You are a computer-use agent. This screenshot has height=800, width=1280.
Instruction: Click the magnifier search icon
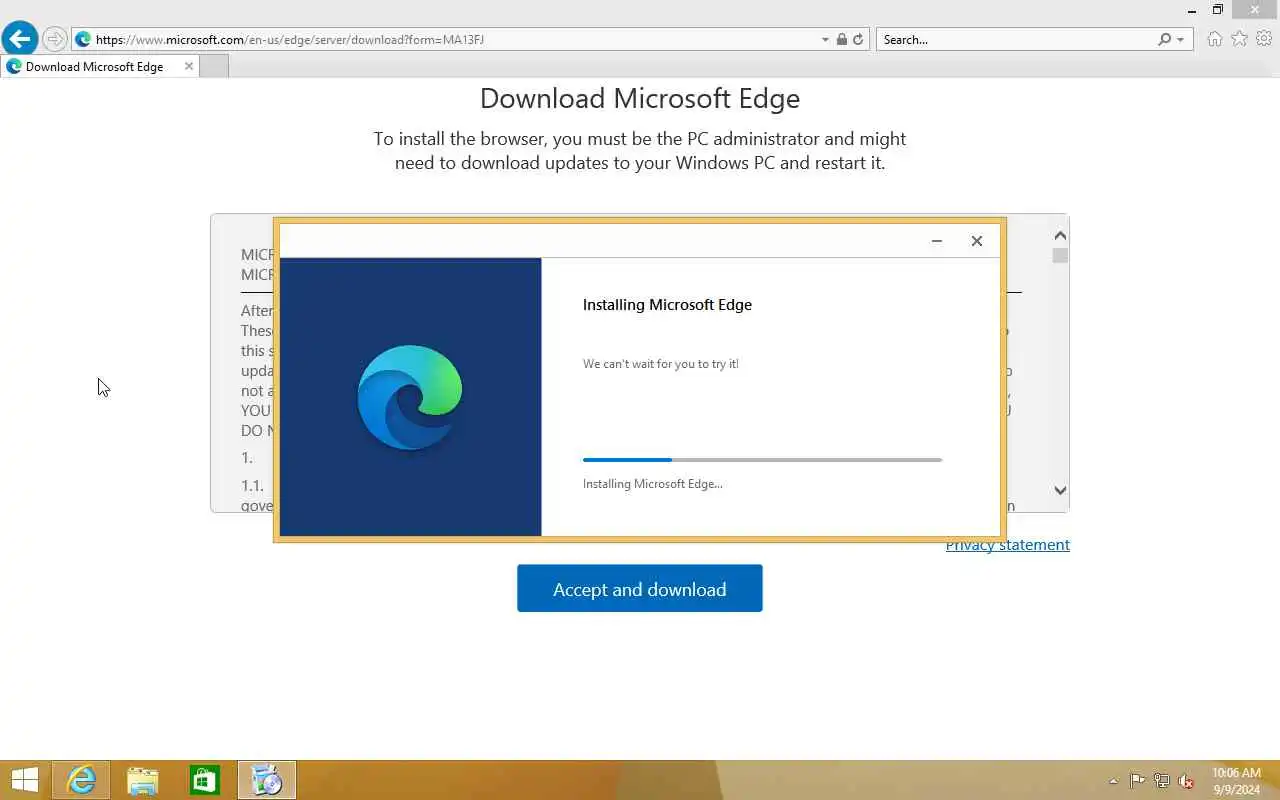(1164, 40)
